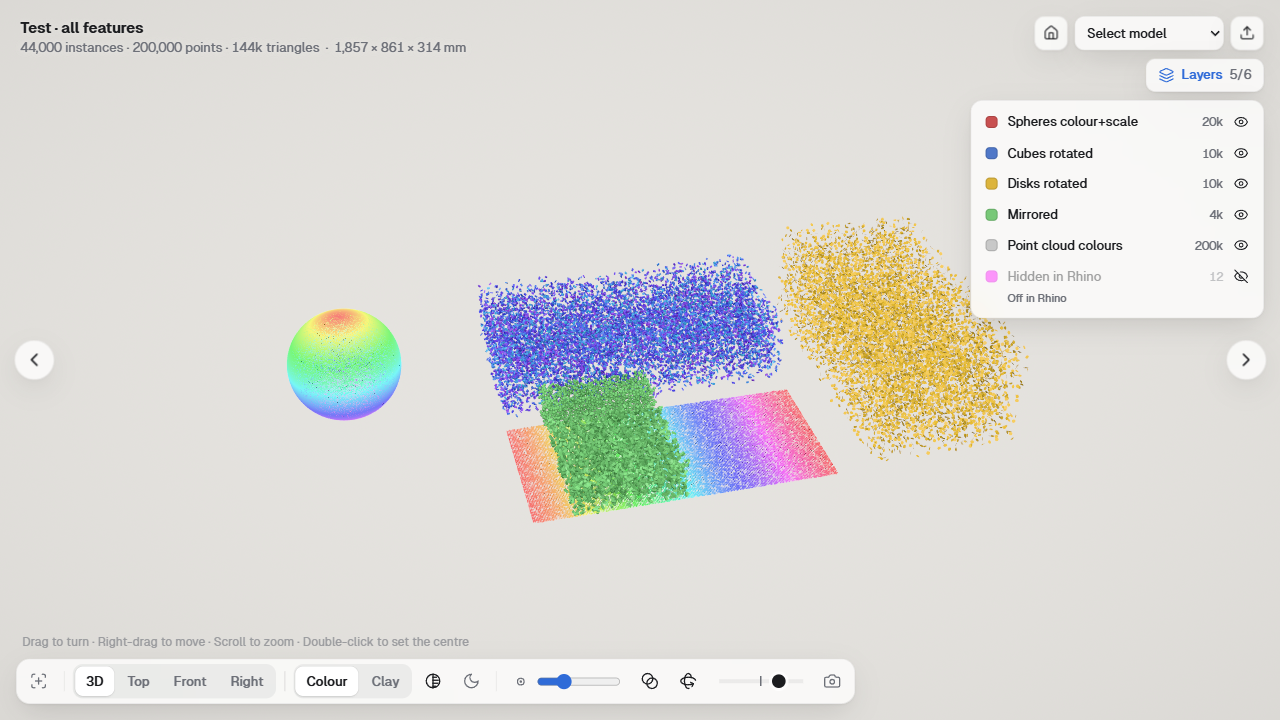
Task: Click the green Mirrored swatch
Action: pyautogui.click(x=992, y=215)
